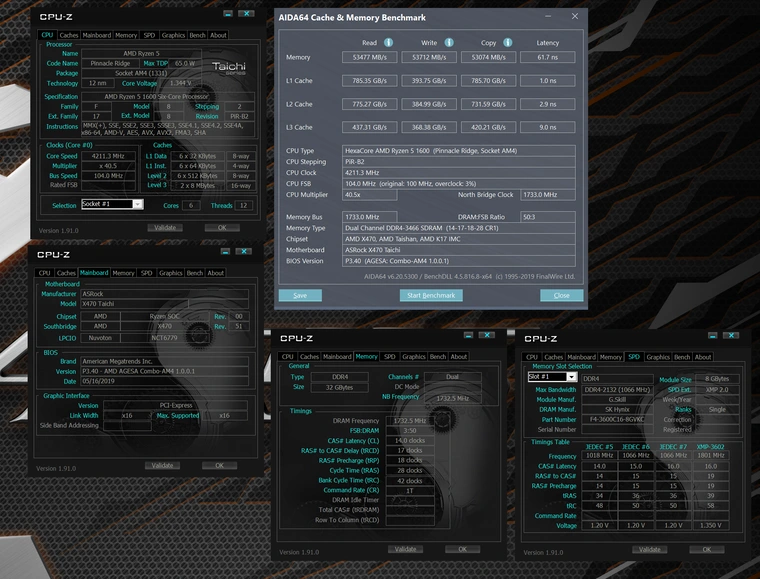Click the Threads value field showing 12
The width and height of the screenshot is (760, 579).
pyautogui.click(x=243, y=205)
